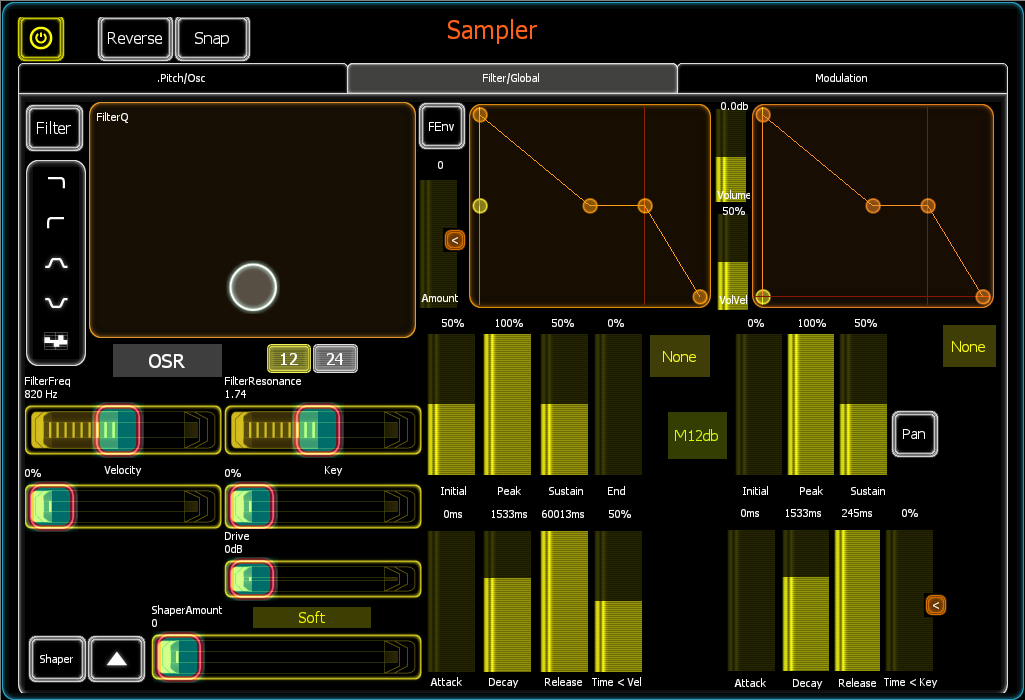Click the orange arrow beside Amount slider

(x=455, y=240)
